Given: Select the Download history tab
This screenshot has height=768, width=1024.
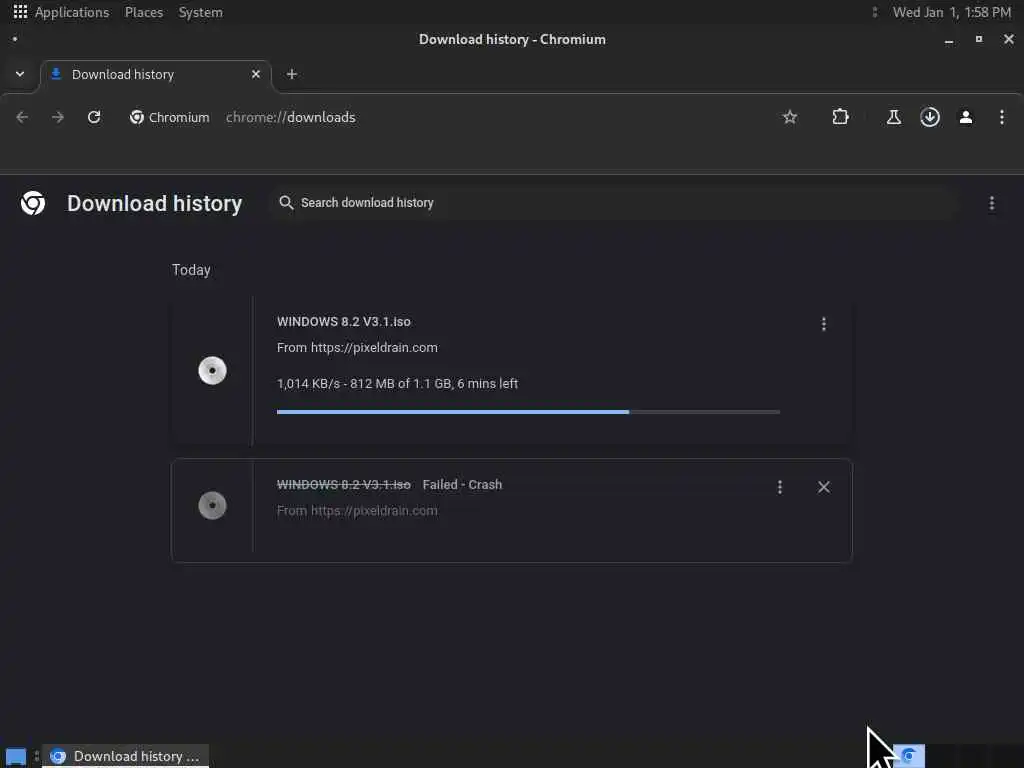Looking at the screenshot, I should (x=155, y=74).
